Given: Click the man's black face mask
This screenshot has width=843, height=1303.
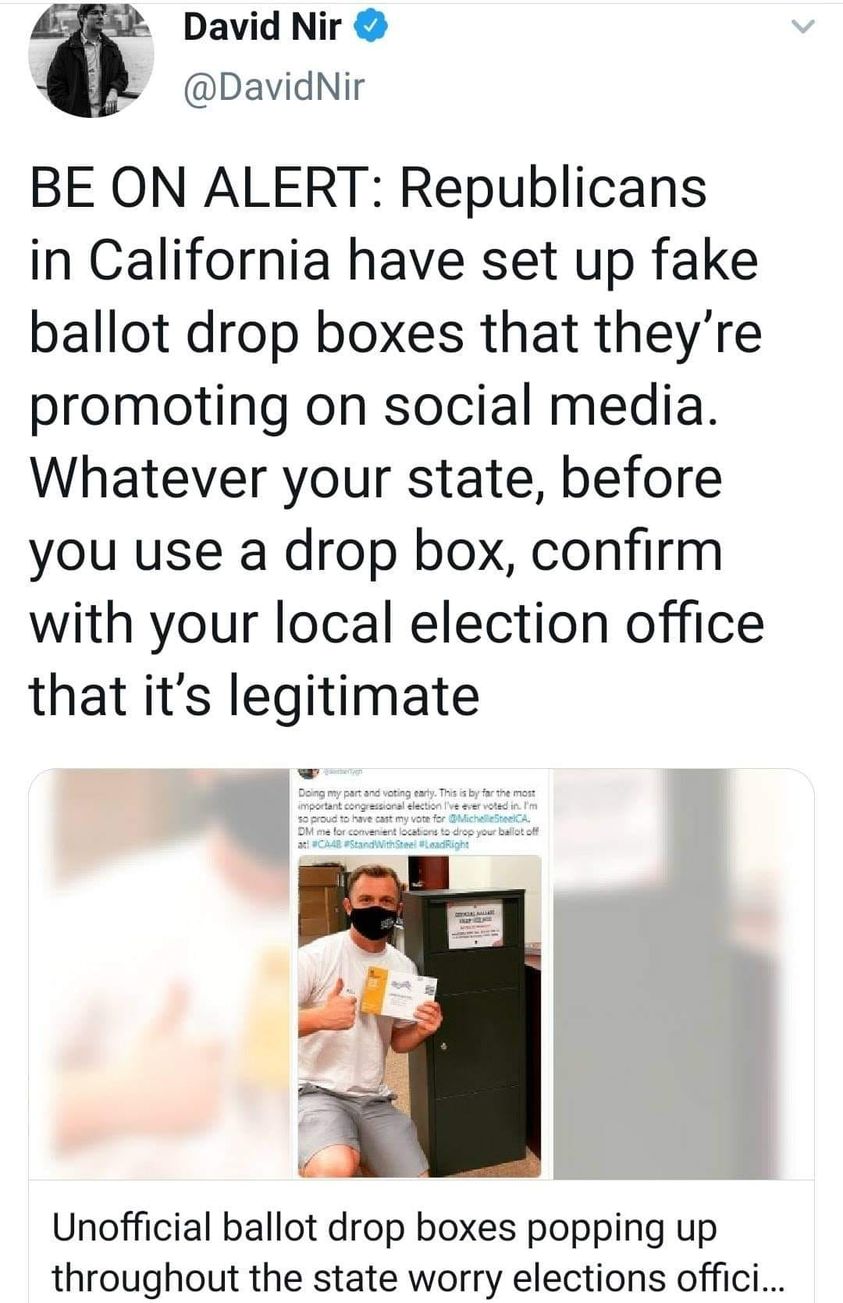Looking at the screenshot, I should (373, 920).
